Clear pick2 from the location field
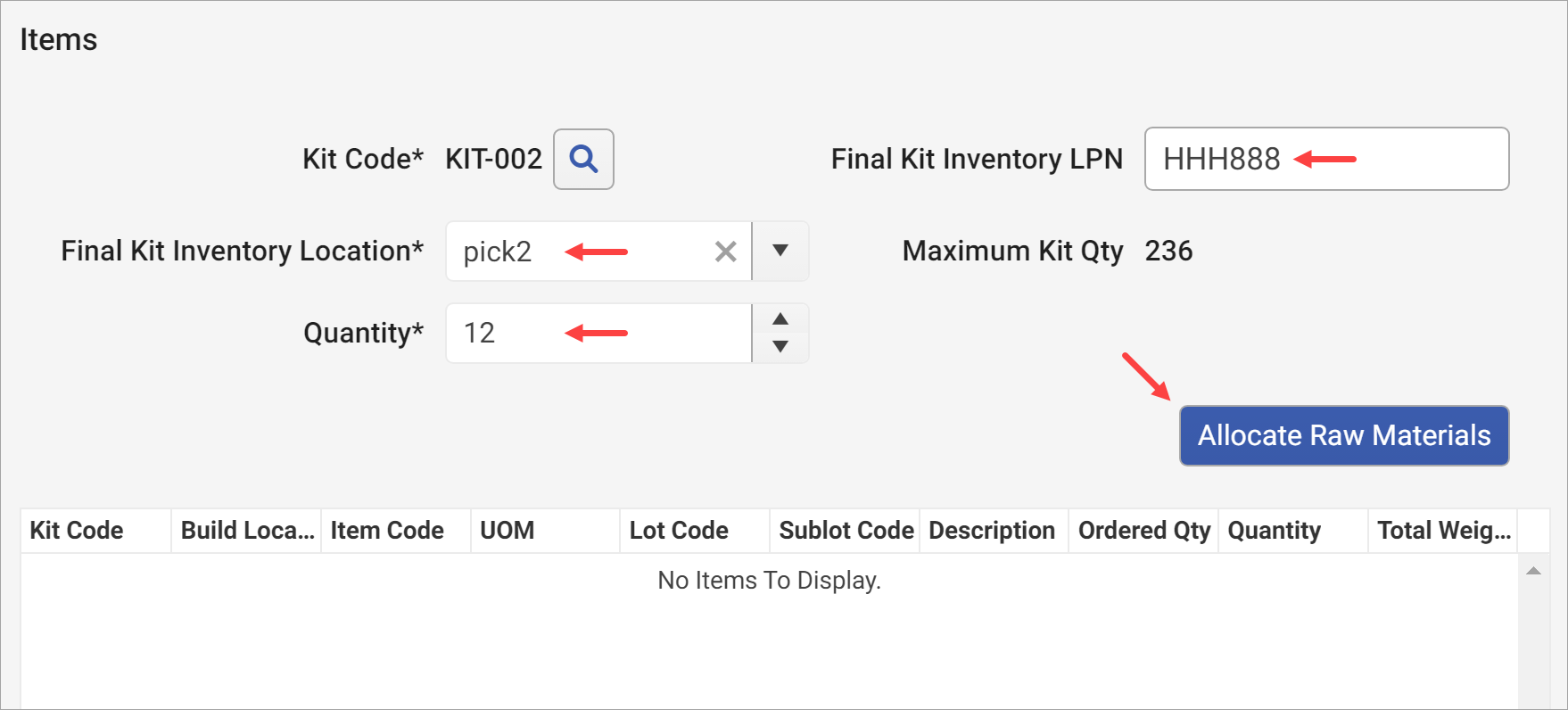 [x=725, y=252]
